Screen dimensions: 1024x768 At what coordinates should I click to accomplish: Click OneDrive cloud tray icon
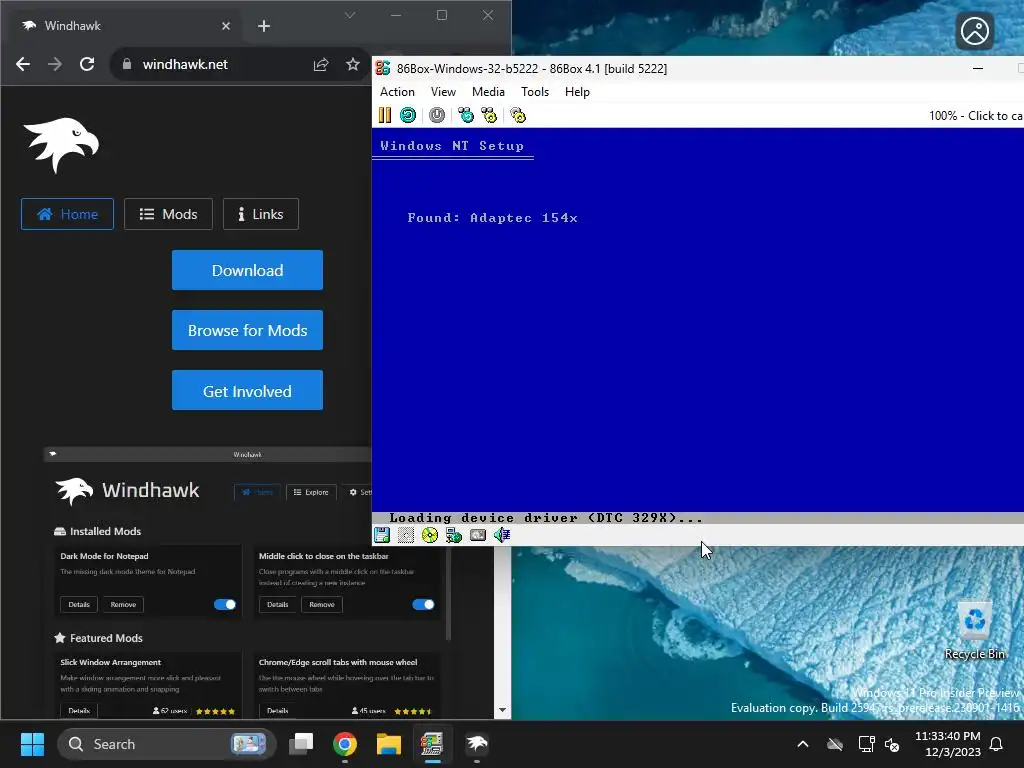coord(835,744)
